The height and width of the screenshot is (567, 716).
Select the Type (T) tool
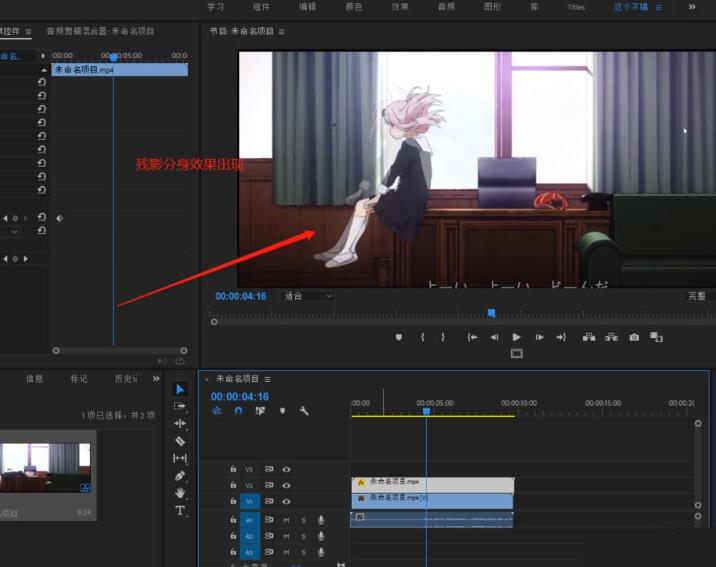click(180, 511)
